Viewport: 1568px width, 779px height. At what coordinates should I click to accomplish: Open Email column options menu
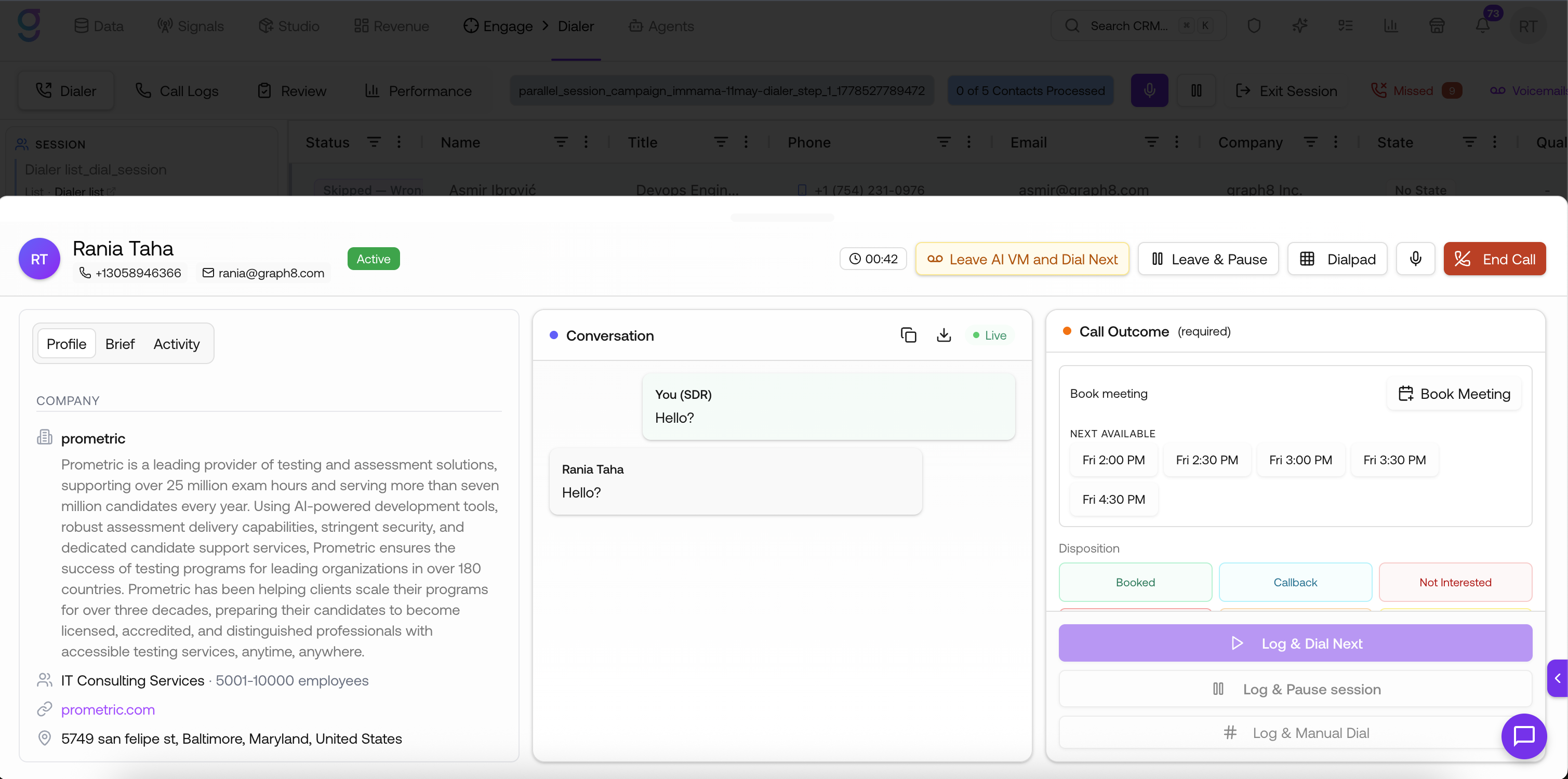[1177, 142]
